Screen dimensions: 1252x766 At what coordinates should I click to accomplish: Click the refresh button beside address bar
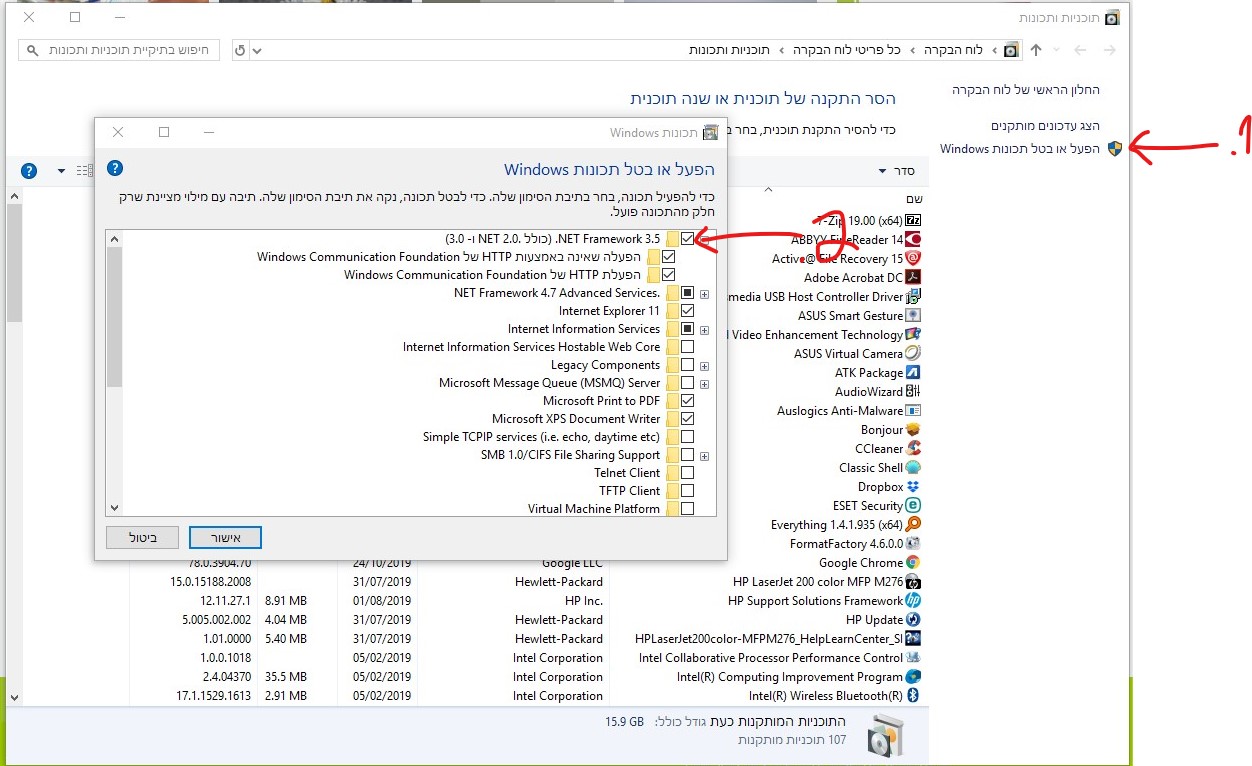coord(240,50)
